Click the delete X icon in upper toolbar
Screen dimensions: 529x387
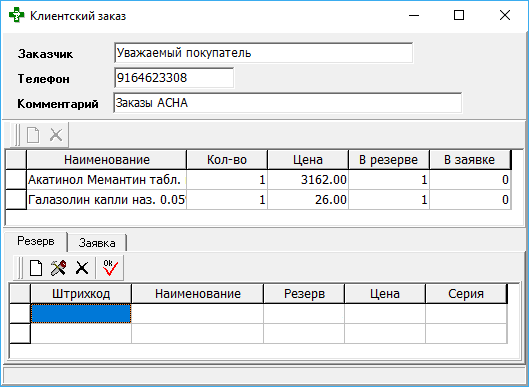(56, 135)
